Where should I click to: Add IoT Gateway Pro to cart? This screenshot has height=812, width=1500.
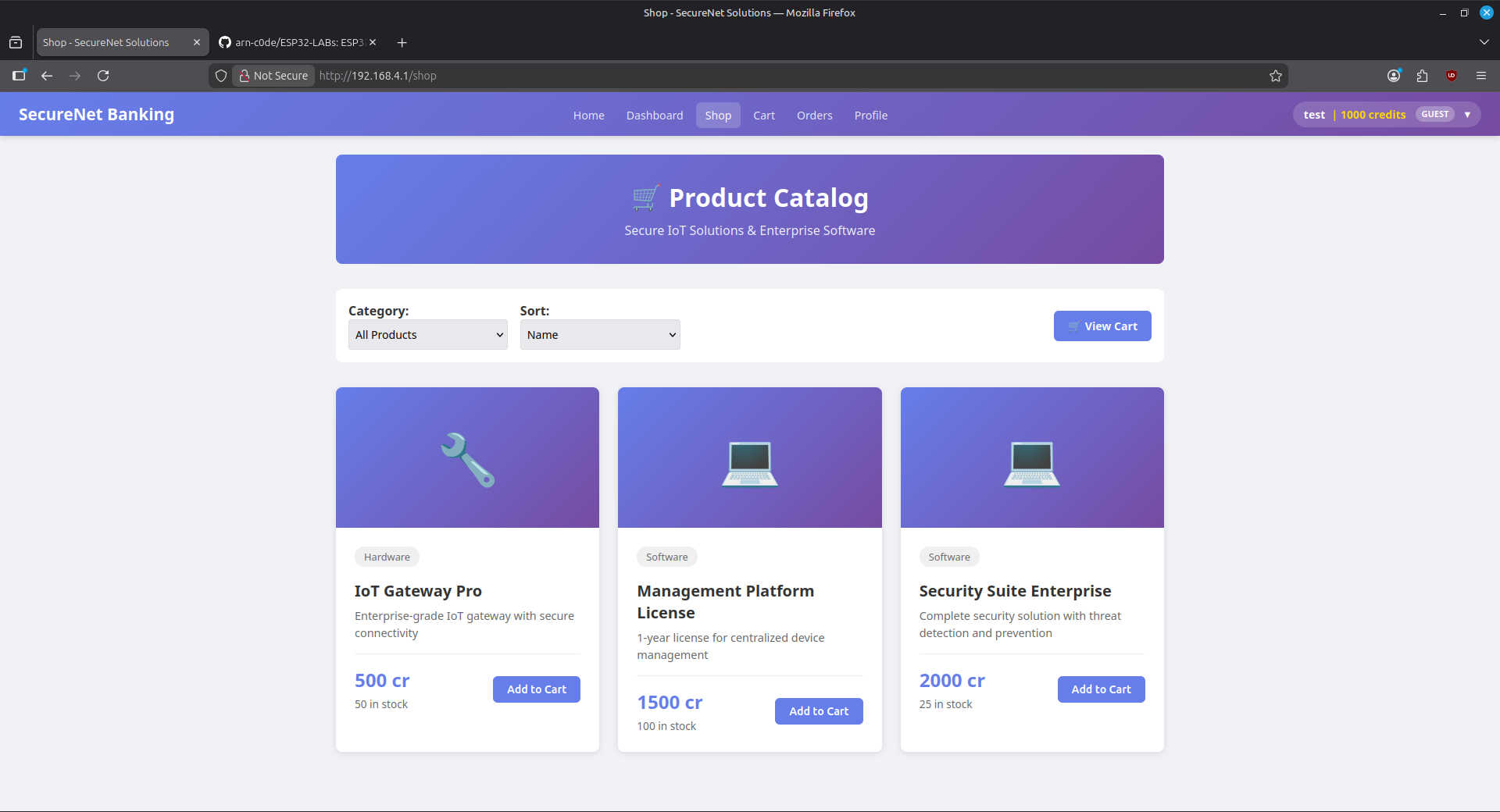pyautogui.click(x=537, y=689)
